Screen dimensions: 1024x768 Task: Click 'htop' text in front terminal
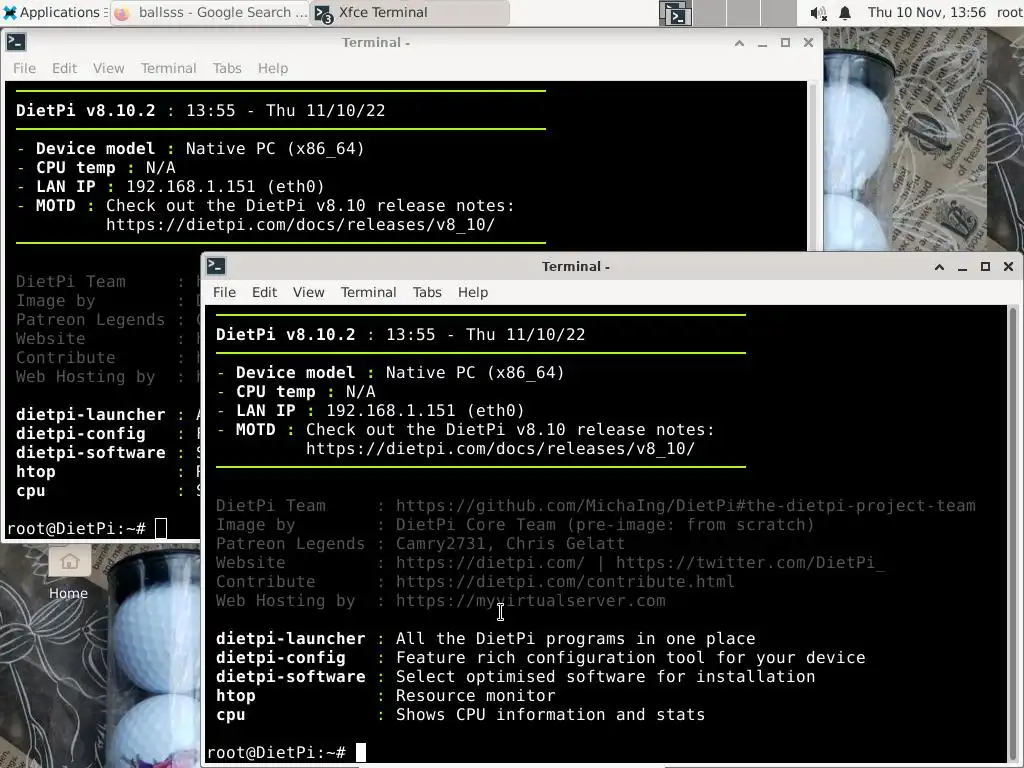pos(236,696)
